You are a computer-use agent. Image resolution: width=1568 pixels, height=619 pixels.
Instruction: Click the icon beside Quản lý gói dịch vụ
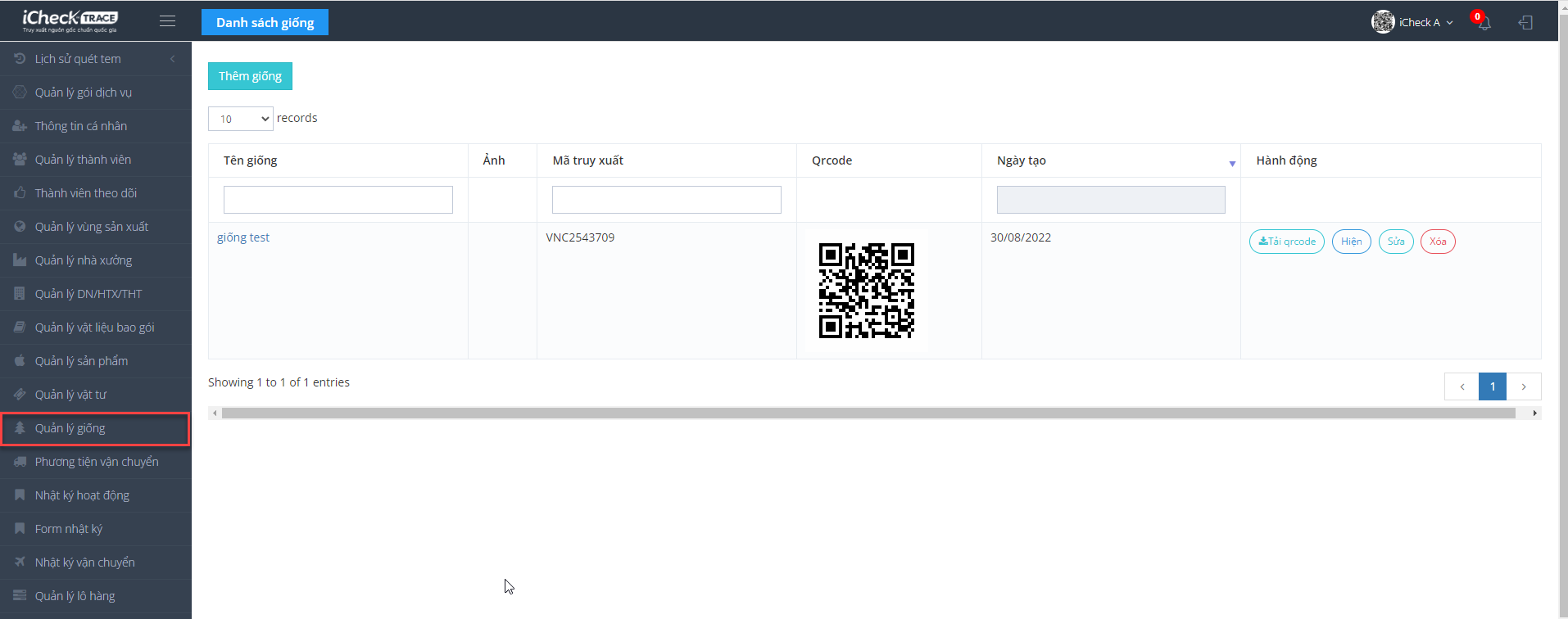(x=20, y=92)
